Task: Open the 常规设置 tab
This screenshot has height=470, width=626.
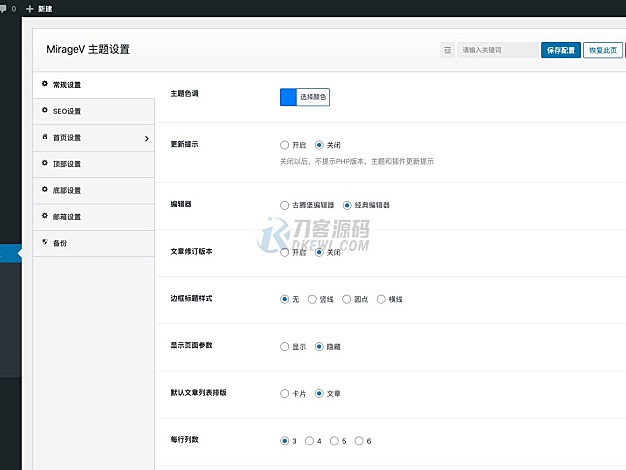Action: coord(94,85)
